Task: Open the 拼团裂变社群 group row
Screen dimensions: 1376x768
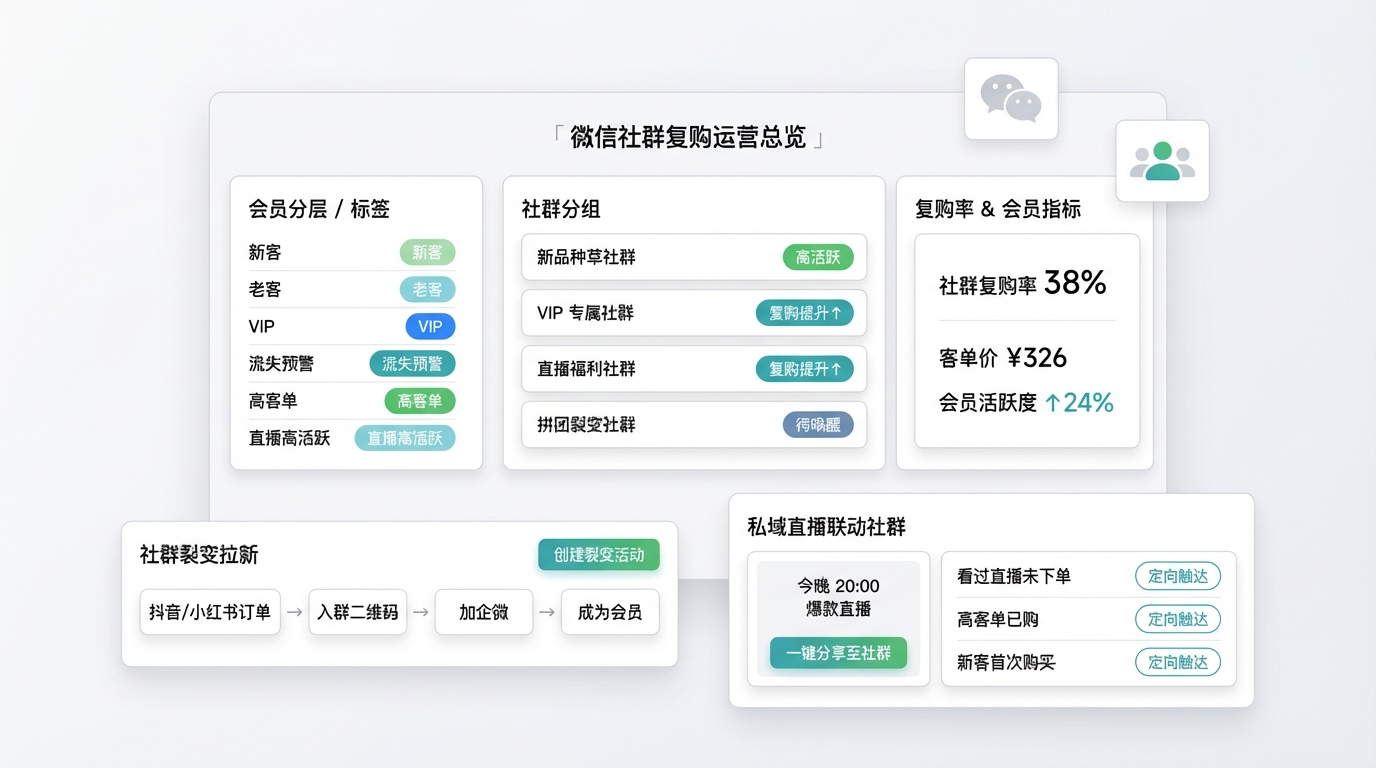Action: coord(693,425)
